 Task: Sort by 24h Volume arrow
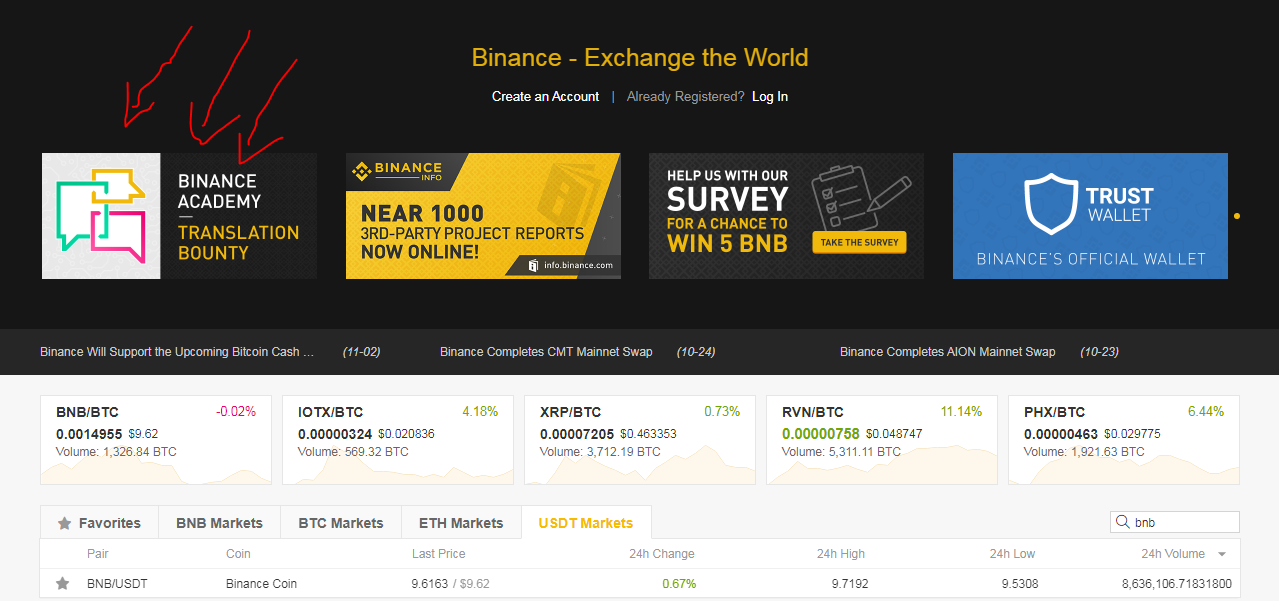1221,554
